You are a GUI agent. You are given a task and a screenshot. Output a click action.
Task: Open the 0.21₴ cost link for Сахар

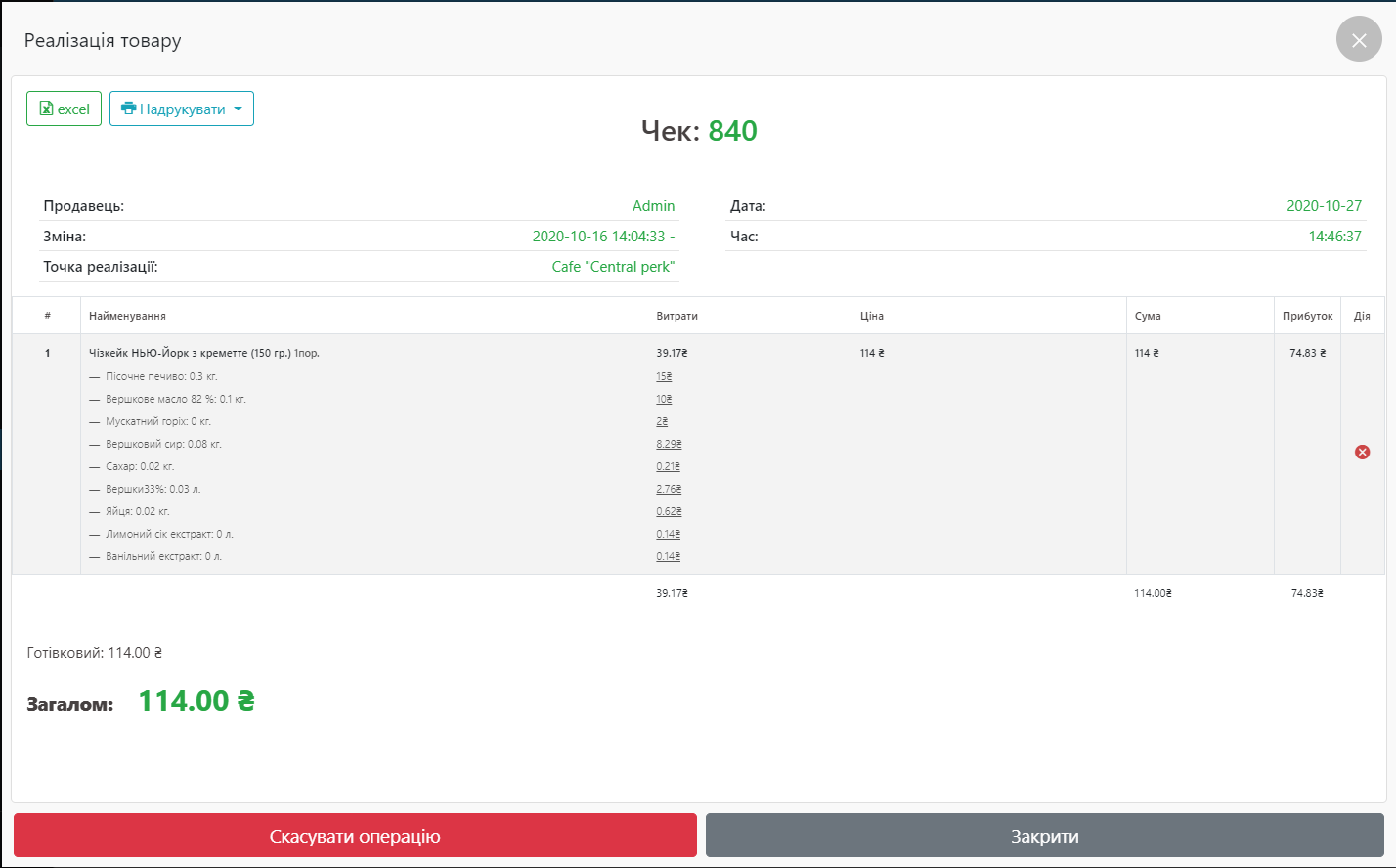pyautogui.click(x=668, y=466)
